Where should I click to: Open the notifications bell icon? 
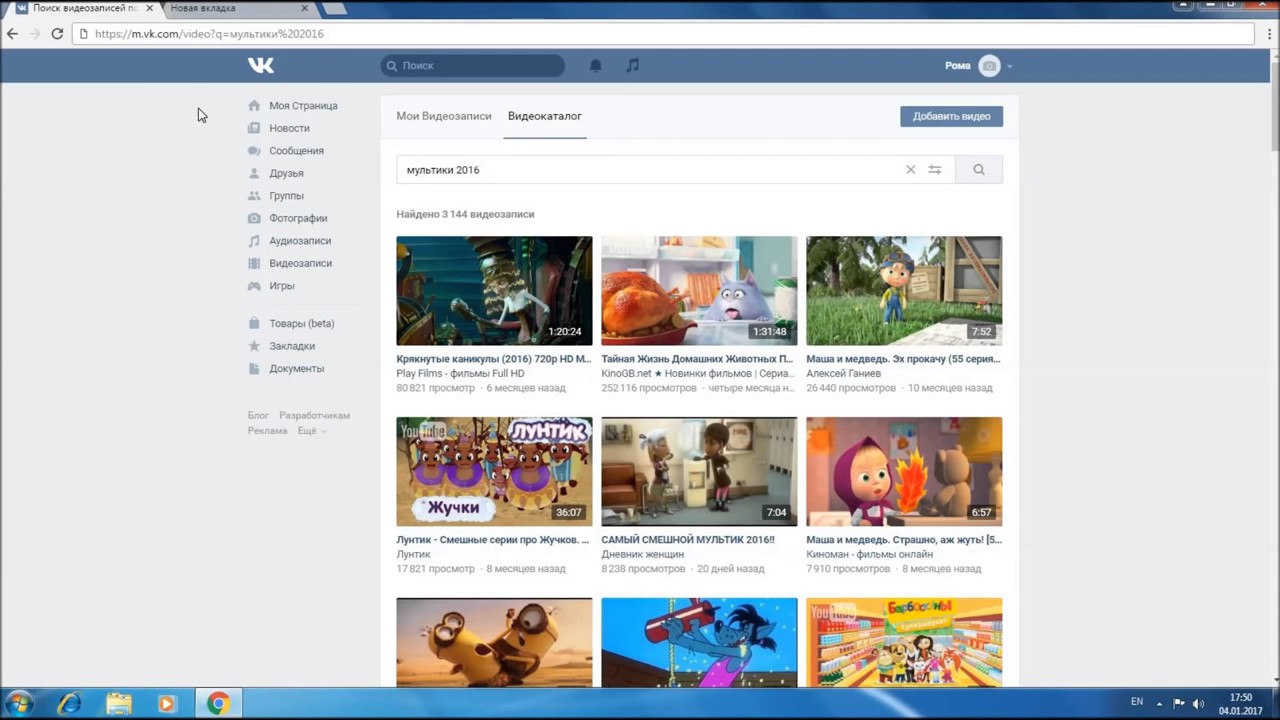(x=596, y=66)
